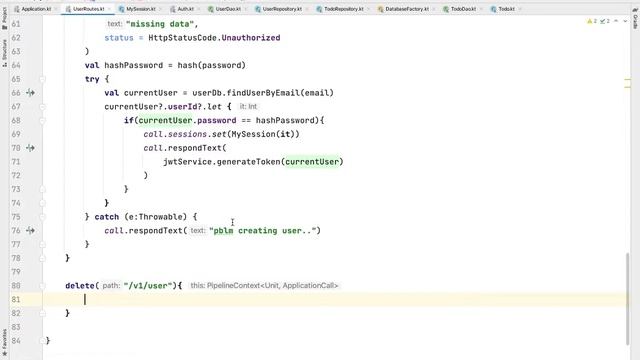Viewport: 640px width, 360px height.
Task: Click fold end marker on line 74
Action: pos(42,203)
